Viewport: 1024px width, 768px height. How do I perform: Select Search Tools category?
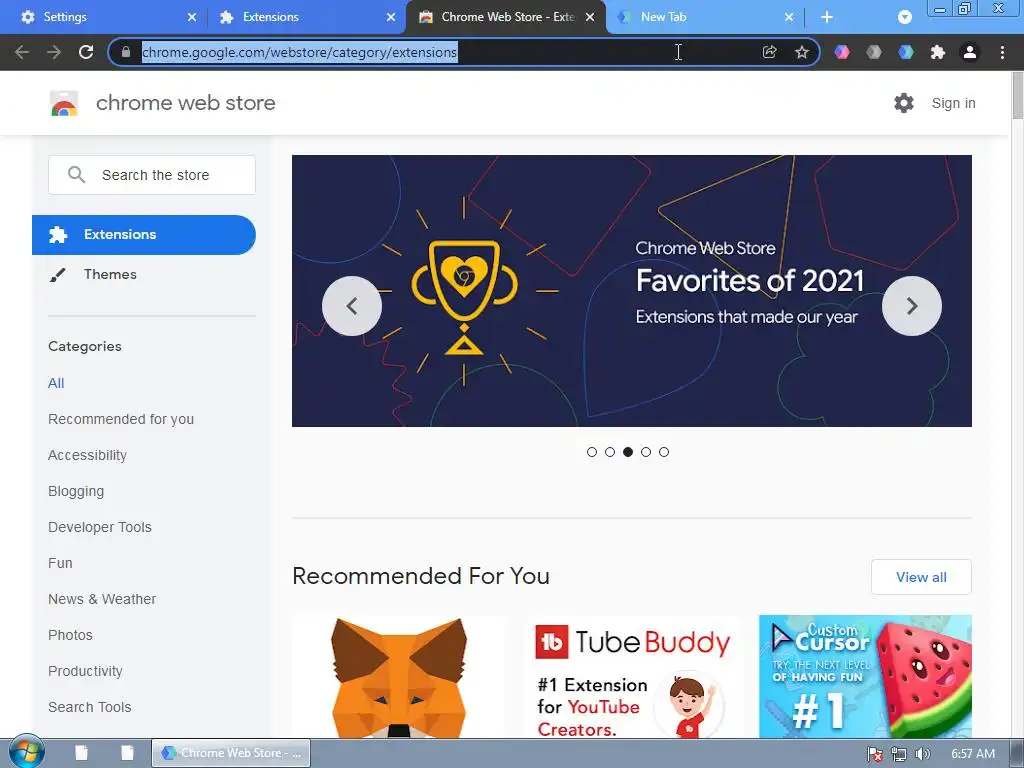coord(89,707)
